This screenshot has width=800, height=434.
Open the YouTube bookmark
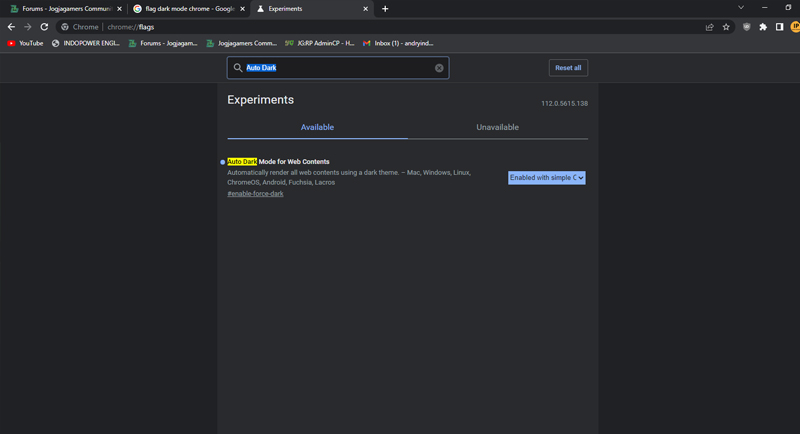(x=26, y=43)
